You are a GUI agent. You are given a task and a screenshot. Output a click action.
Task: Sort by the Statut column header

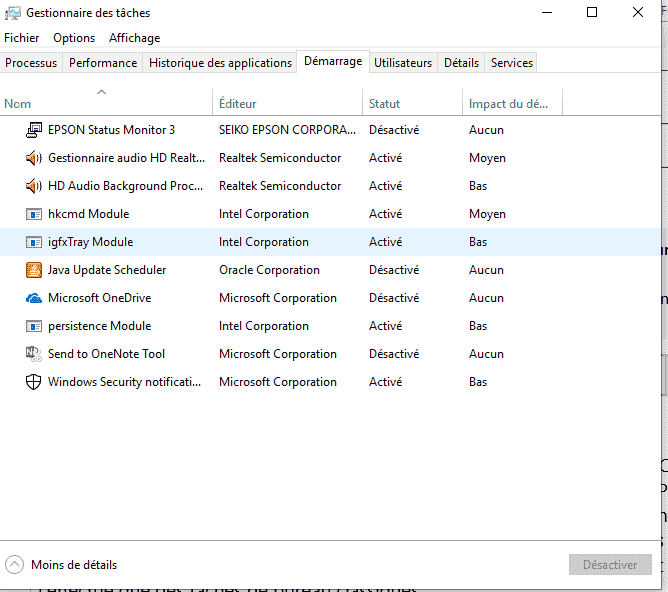point(412,102)
